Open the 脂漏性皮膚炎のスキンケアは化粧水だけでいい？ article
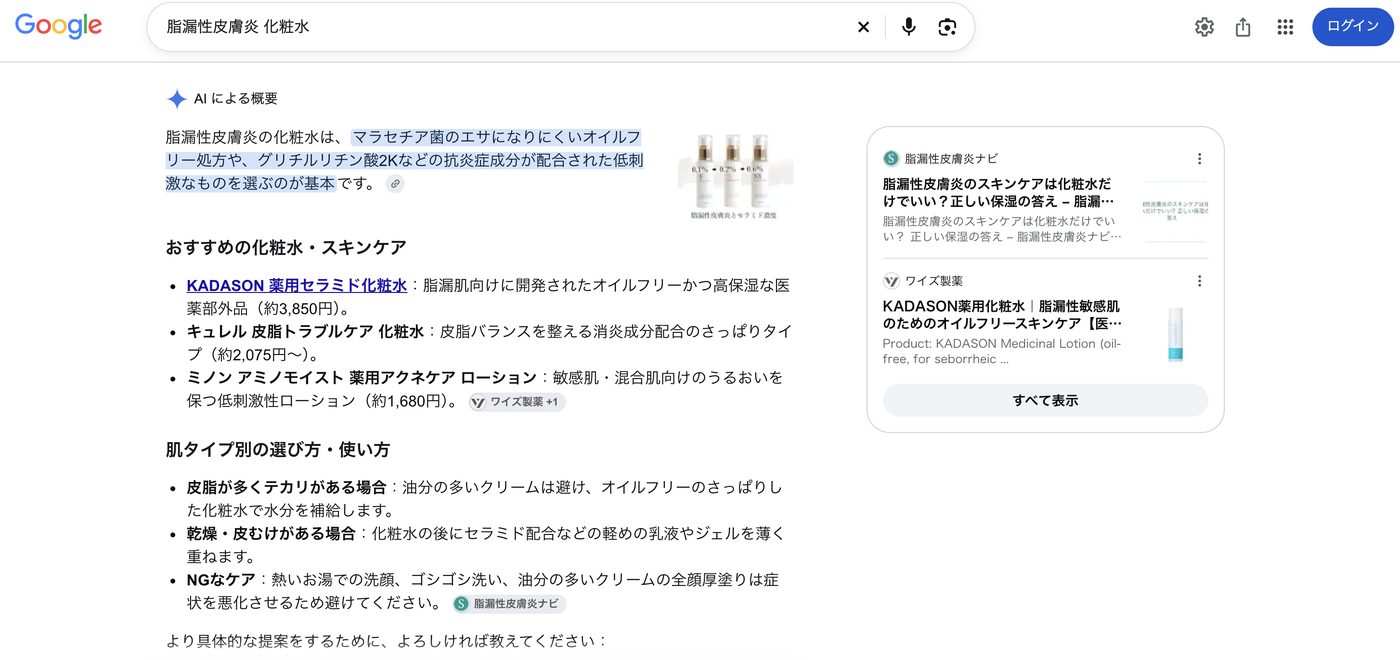 [x=998, y=193]
